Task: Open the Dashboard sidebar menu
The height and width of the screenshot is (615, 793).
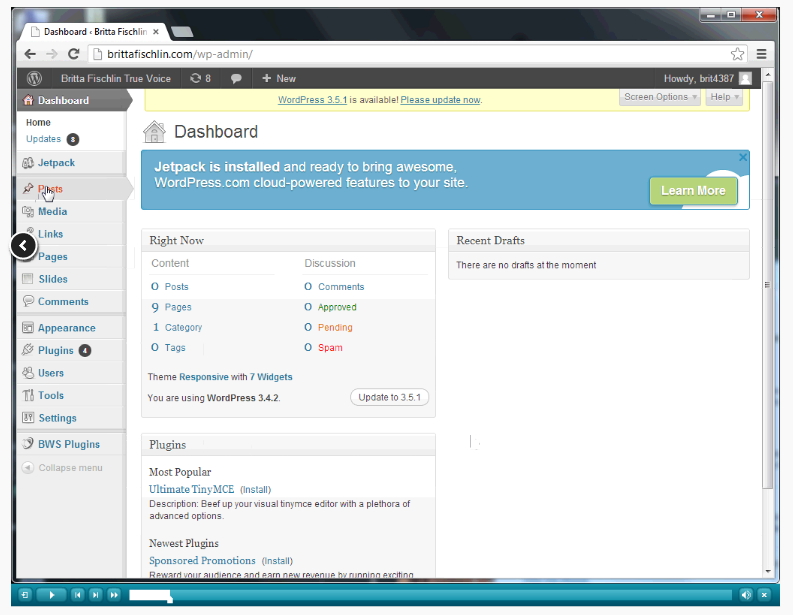Action: point(72,100)
